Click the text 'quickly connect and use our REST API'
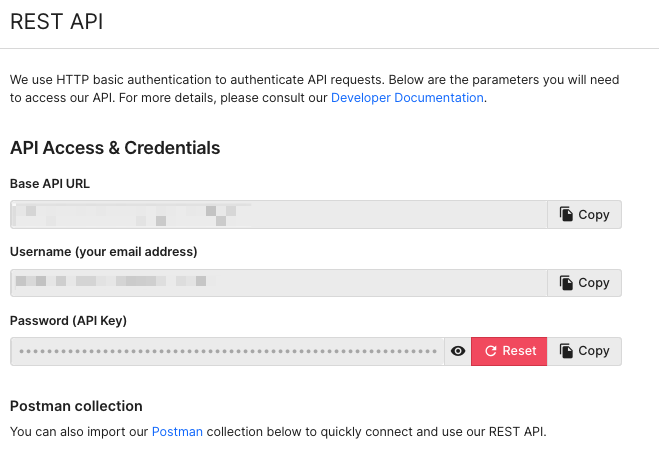 click(432, 432)
